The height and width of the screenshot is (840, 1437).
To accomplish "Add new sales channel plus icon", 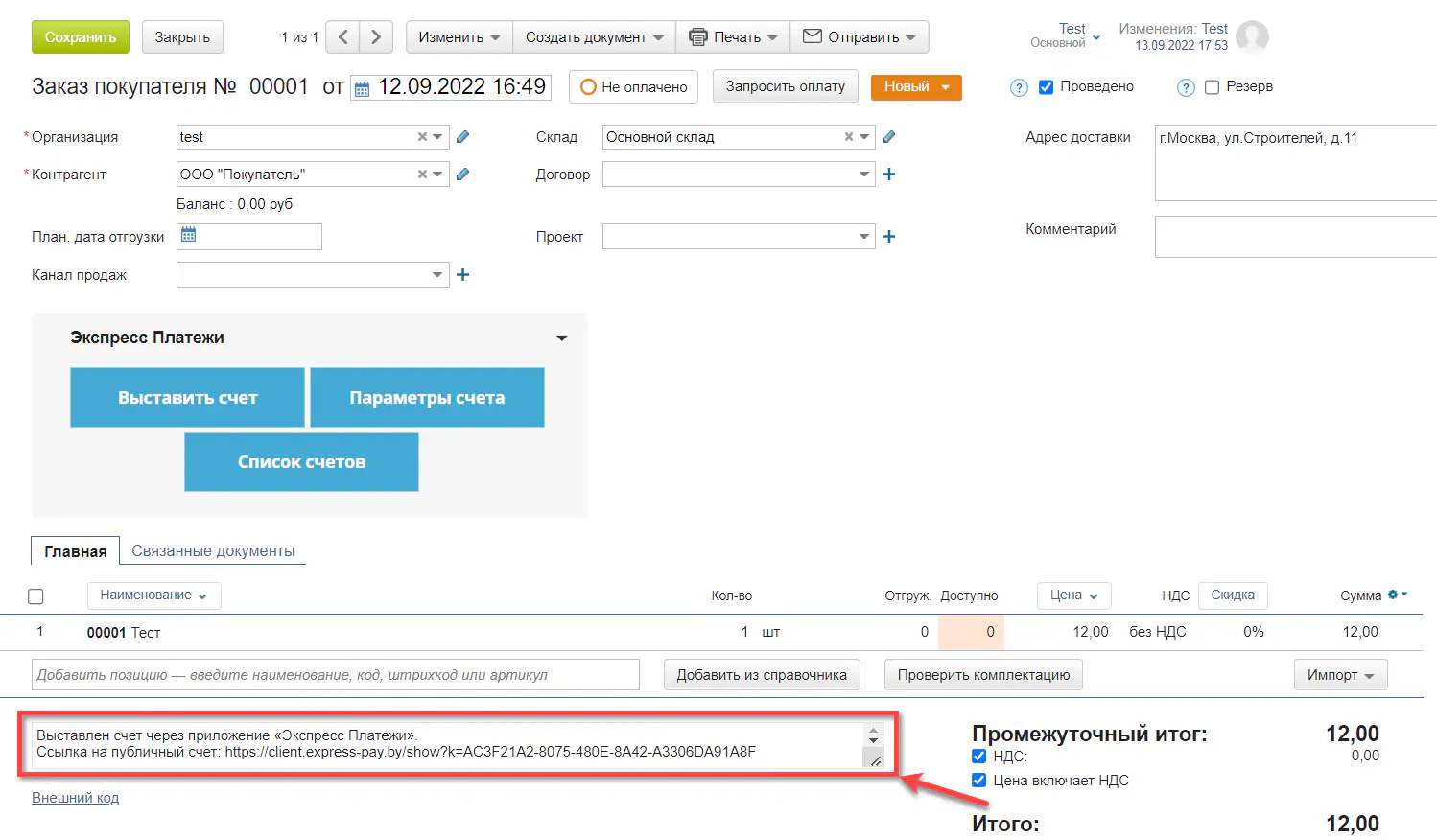I will (462, 275).
